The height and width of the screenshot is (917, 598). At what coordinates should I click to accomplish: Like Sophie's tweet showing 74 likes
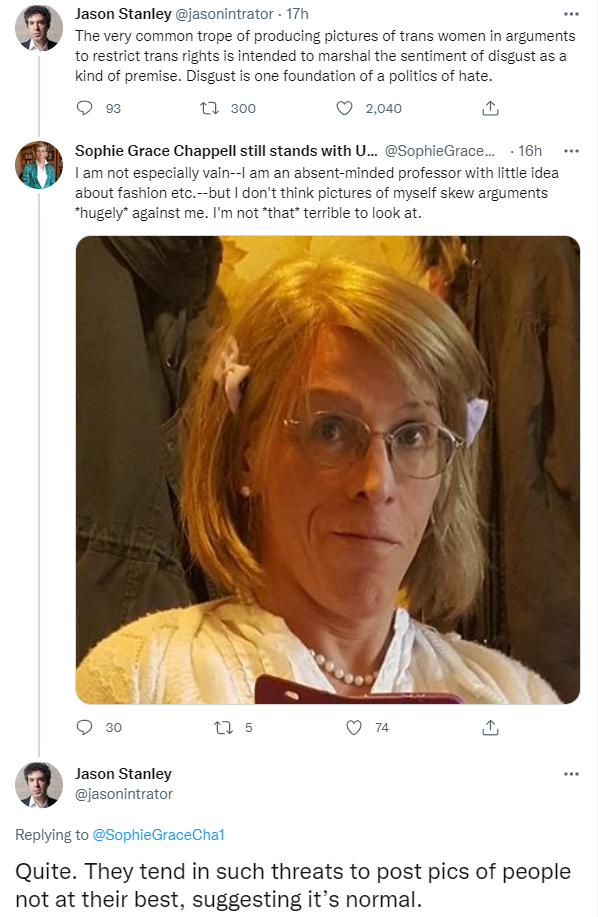[x=354, y=728]
